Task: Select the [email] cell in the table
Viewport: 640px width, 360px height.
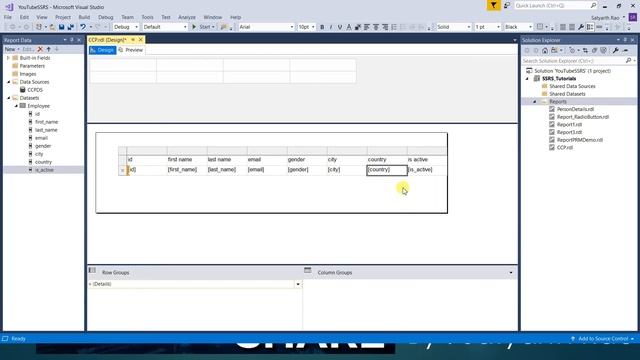Action: click(x=267, y=170)
